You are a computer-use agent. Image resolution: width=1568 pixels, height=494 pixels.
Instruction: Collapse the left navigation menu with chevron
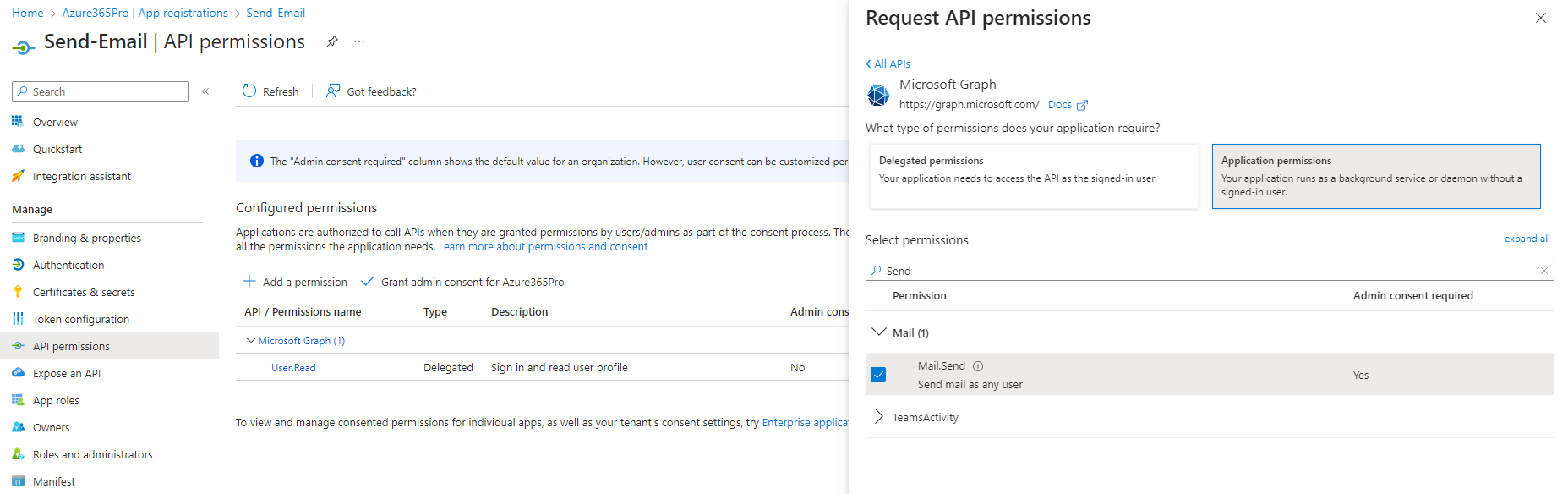pyautogui.click(x=205, y=91)
